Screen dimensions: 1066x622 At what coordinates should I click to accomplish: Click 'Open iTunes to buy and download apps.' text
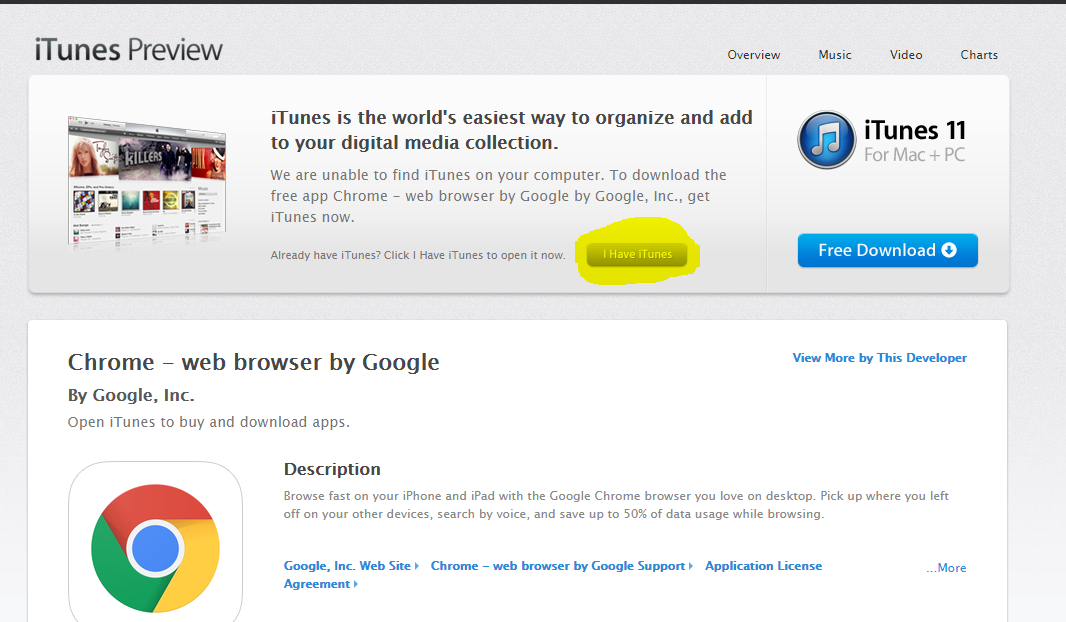(x=209, y=422)
